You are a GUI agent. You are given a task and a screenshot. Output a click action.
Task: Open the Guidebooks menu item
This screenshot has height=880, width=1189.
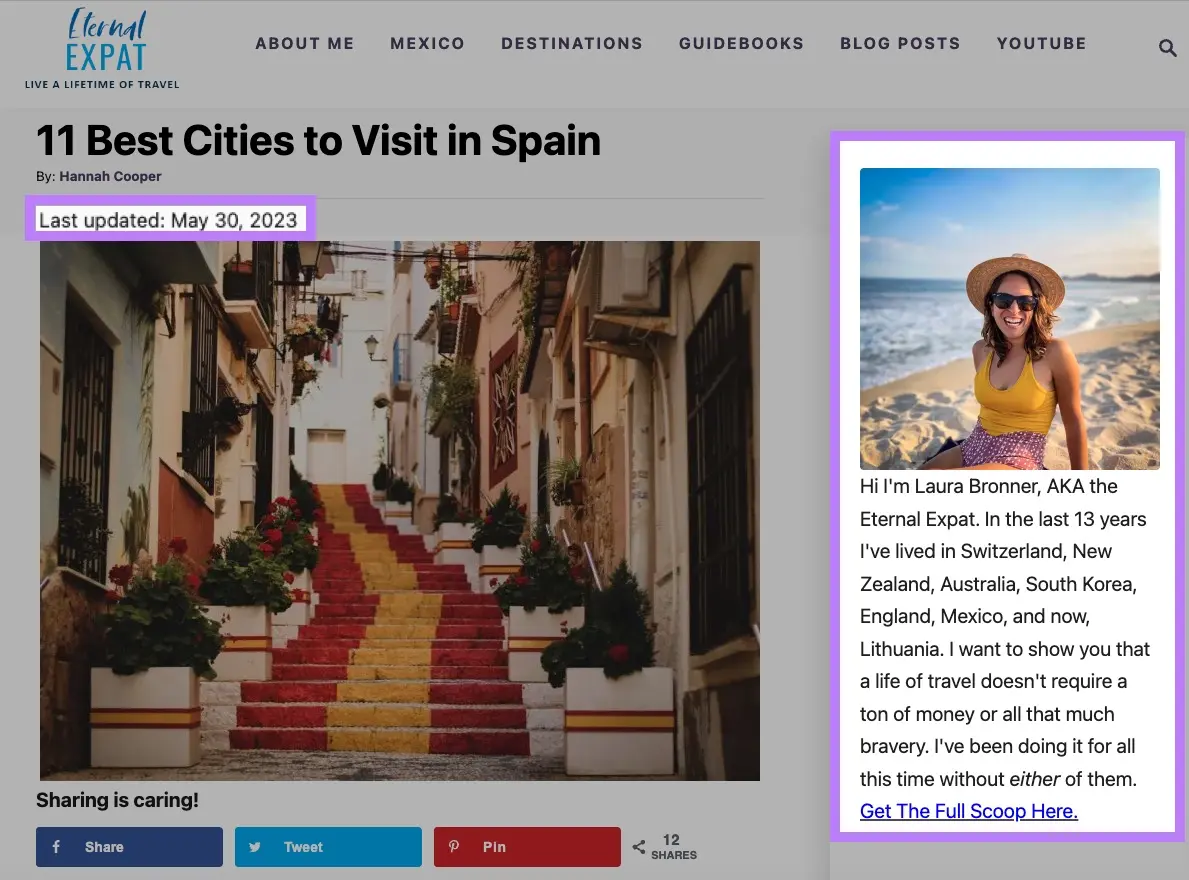[741, 43]
